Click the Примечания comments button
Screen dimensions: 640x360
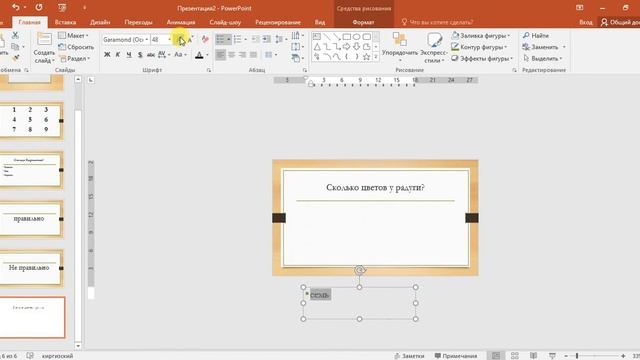pyautogui.click(x=456, y=356)
